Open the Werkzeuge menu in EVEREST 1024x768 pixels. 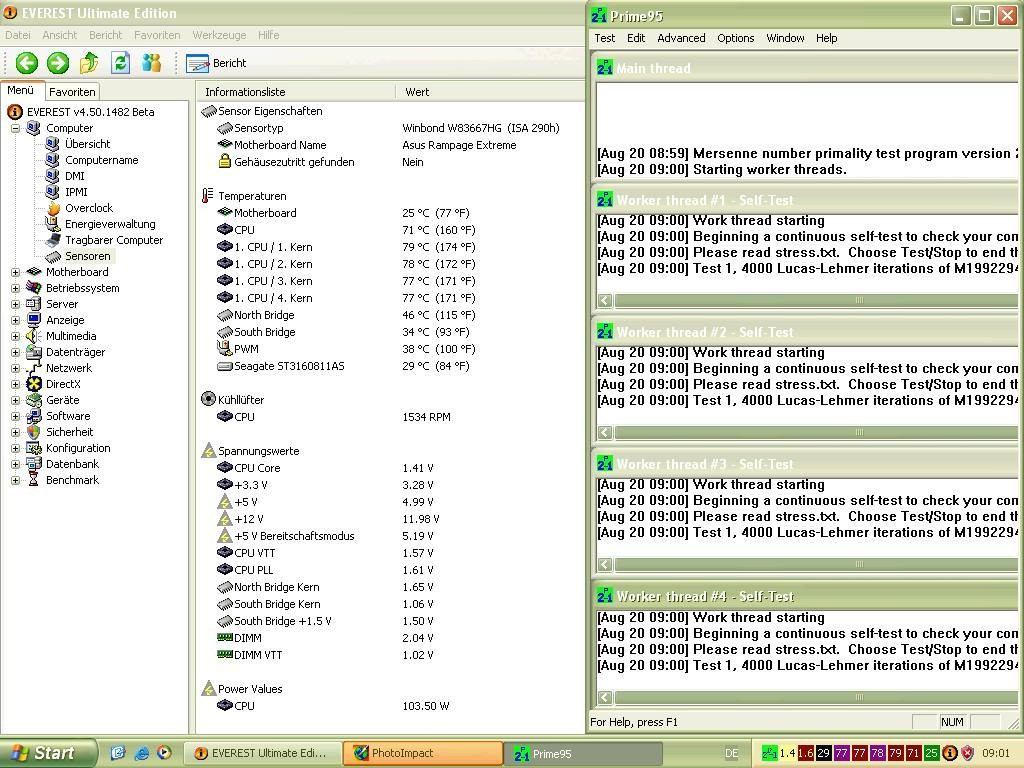pos(219,35)
